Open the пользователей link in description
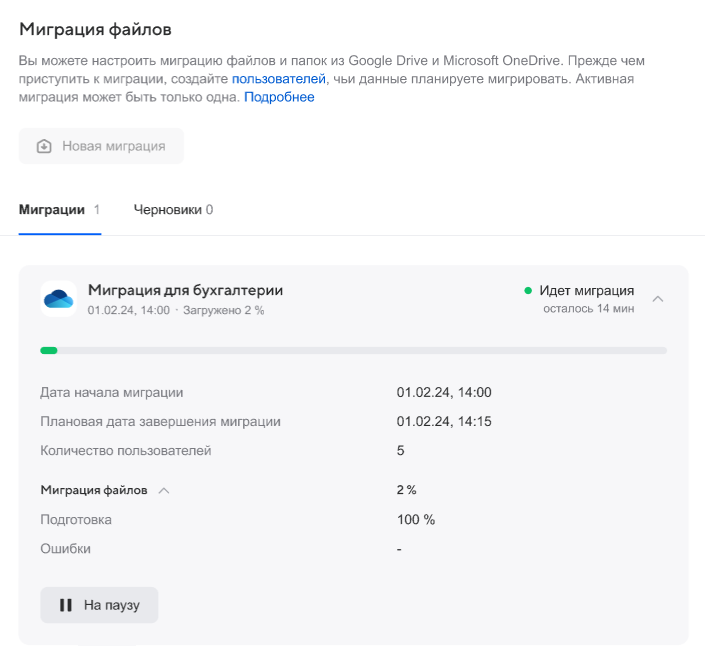 [279, 78]
